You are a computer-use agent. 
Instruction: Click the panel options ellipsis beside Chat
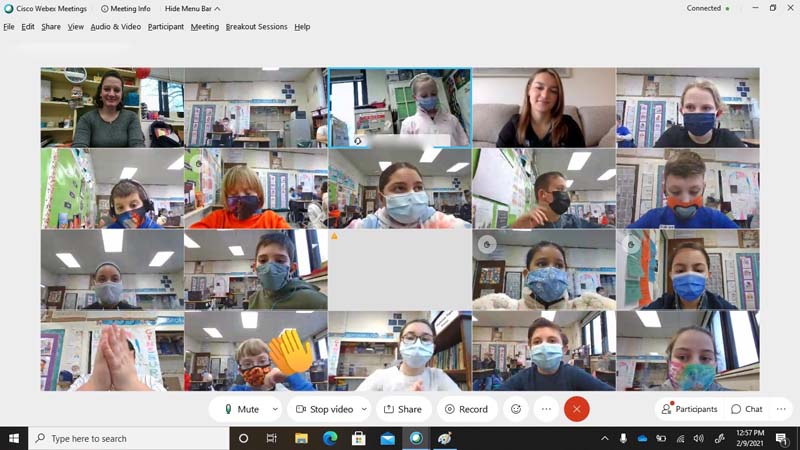pos(781,409)
